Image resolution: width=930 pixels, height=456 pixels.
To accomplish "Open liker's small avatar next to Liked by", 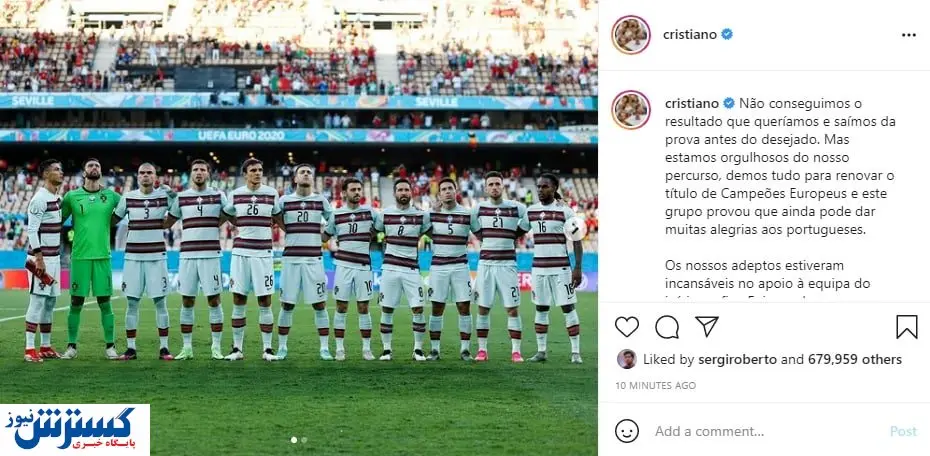I will (626, 359).
